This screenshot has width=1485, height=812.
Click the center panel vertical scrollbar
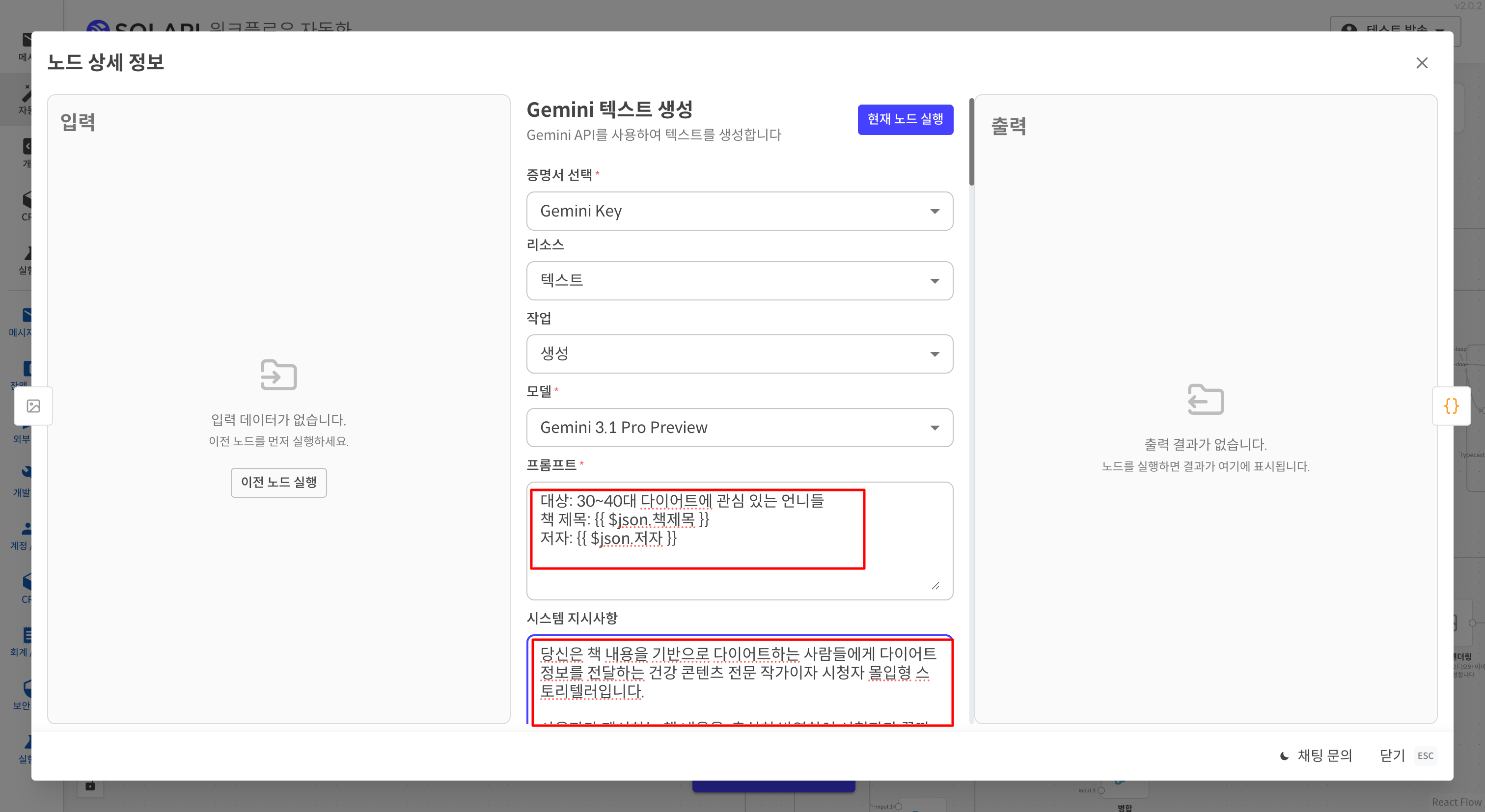point(971,143)
